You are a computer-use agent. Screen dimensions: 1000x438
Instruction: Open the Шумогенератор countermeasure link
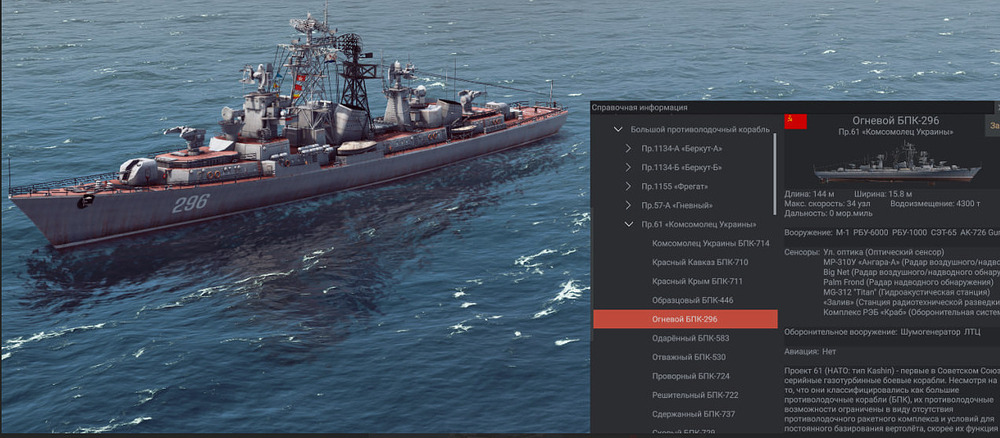click(930, 332)
